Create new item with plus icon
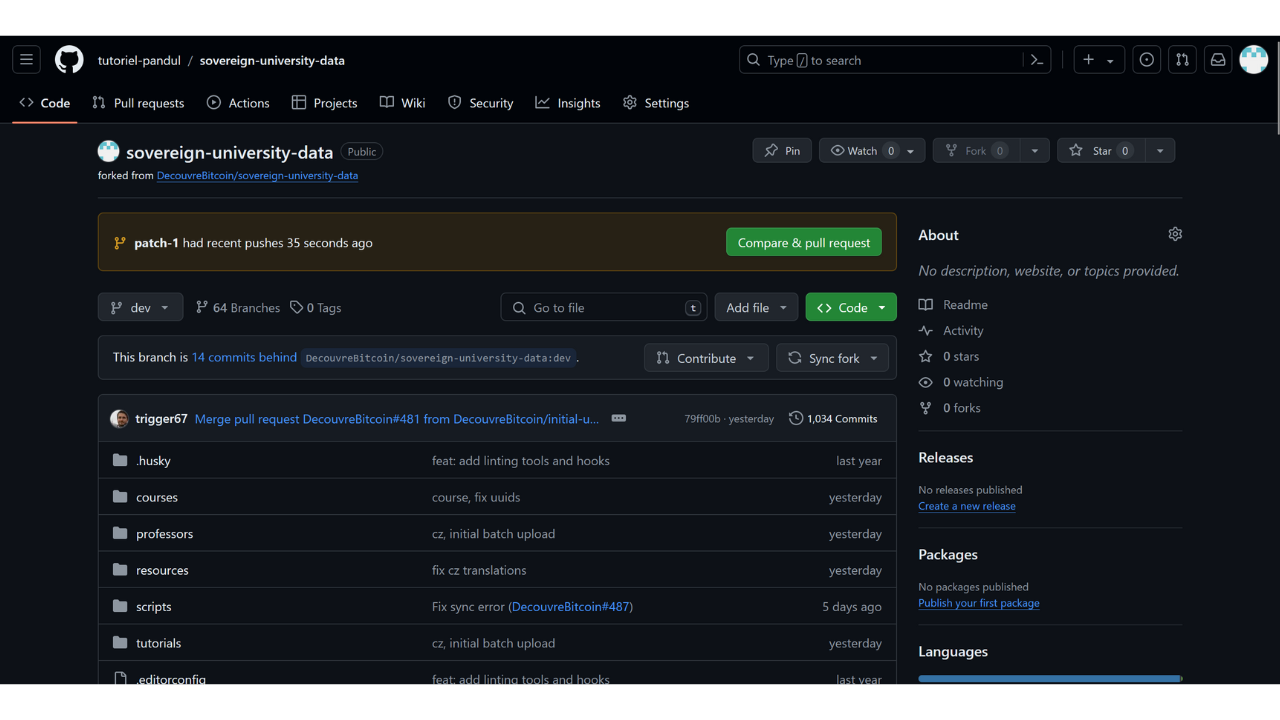 pos(1089,60)
